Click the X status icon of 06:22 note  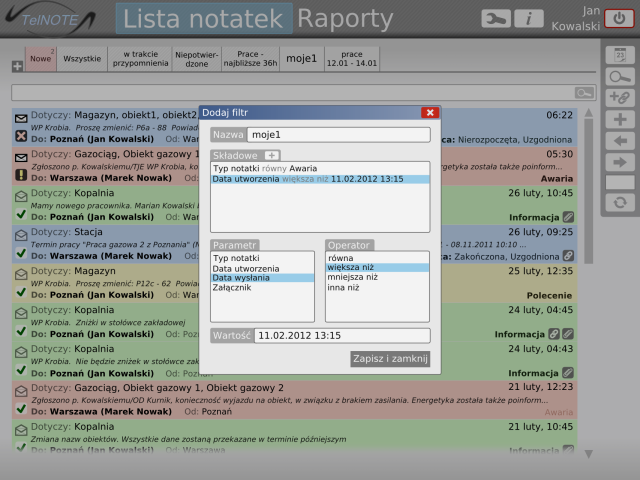click(x=21, y=136)
